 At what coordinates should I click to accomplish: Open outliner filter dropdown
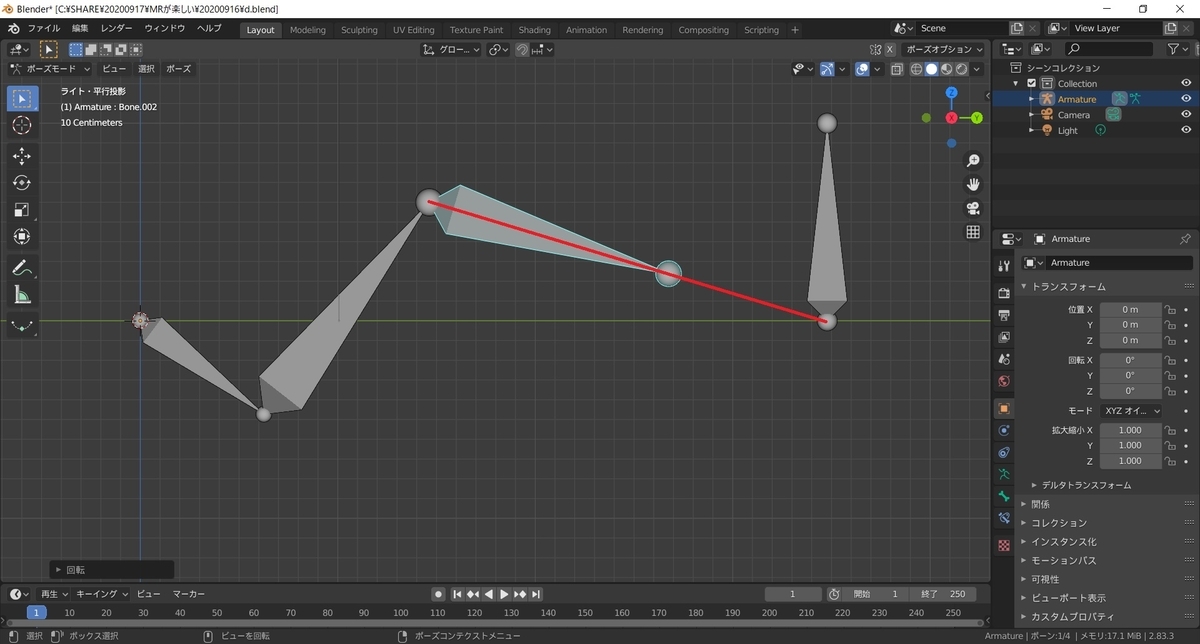tap(1177, 49)
